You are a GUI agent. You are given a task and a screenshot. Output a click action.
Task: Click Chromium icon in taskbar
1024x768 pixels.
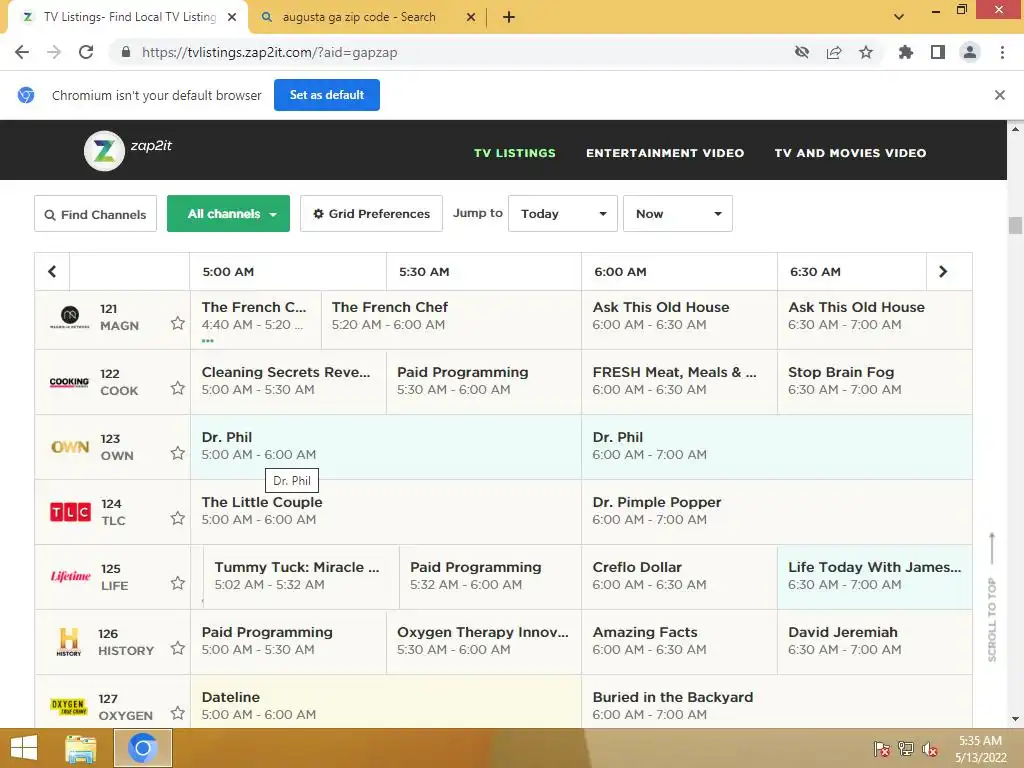(x=143, y=748)
